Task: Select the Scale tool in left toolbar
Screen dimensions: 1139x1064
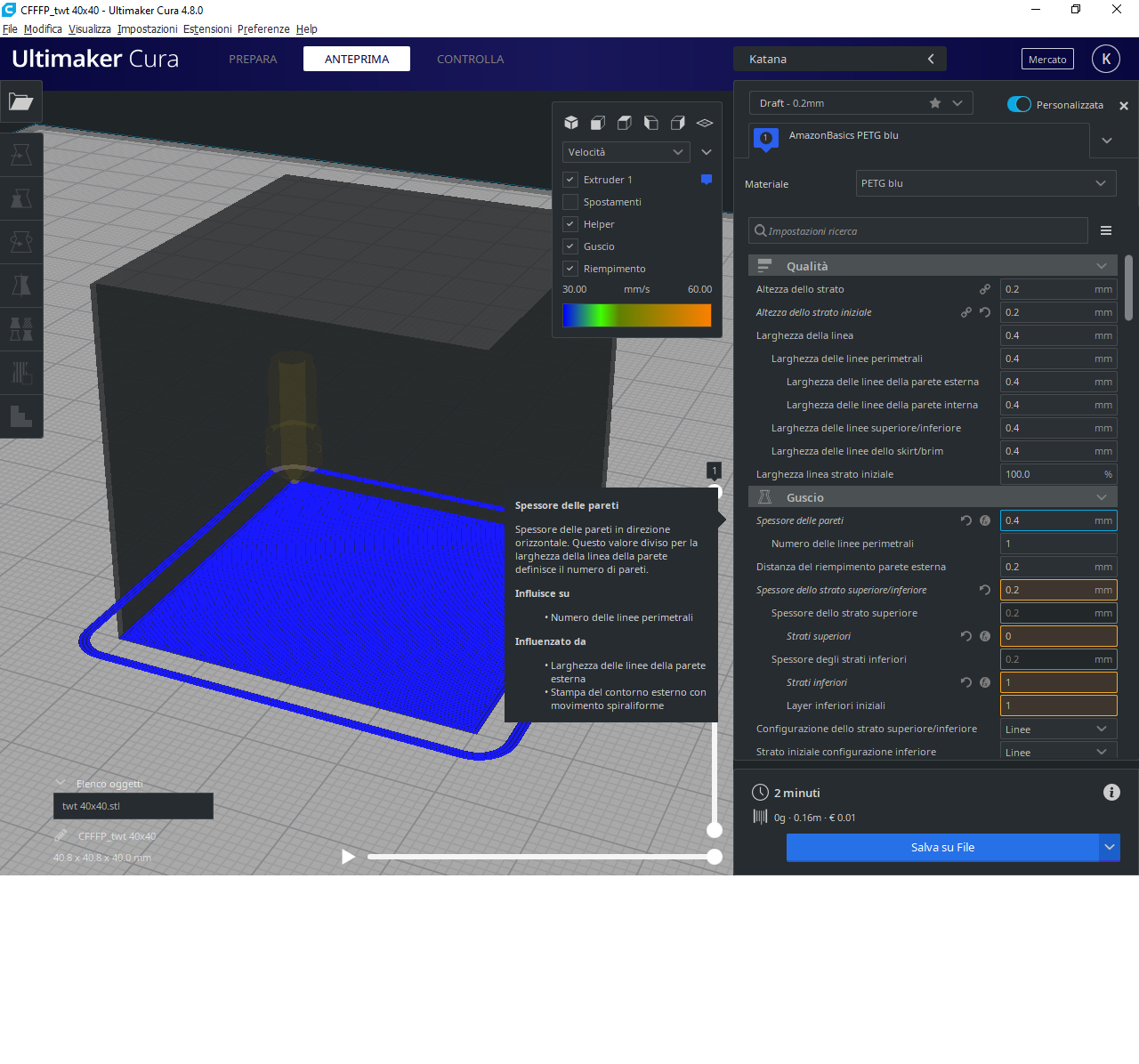Action: click(x=20, y=198)
